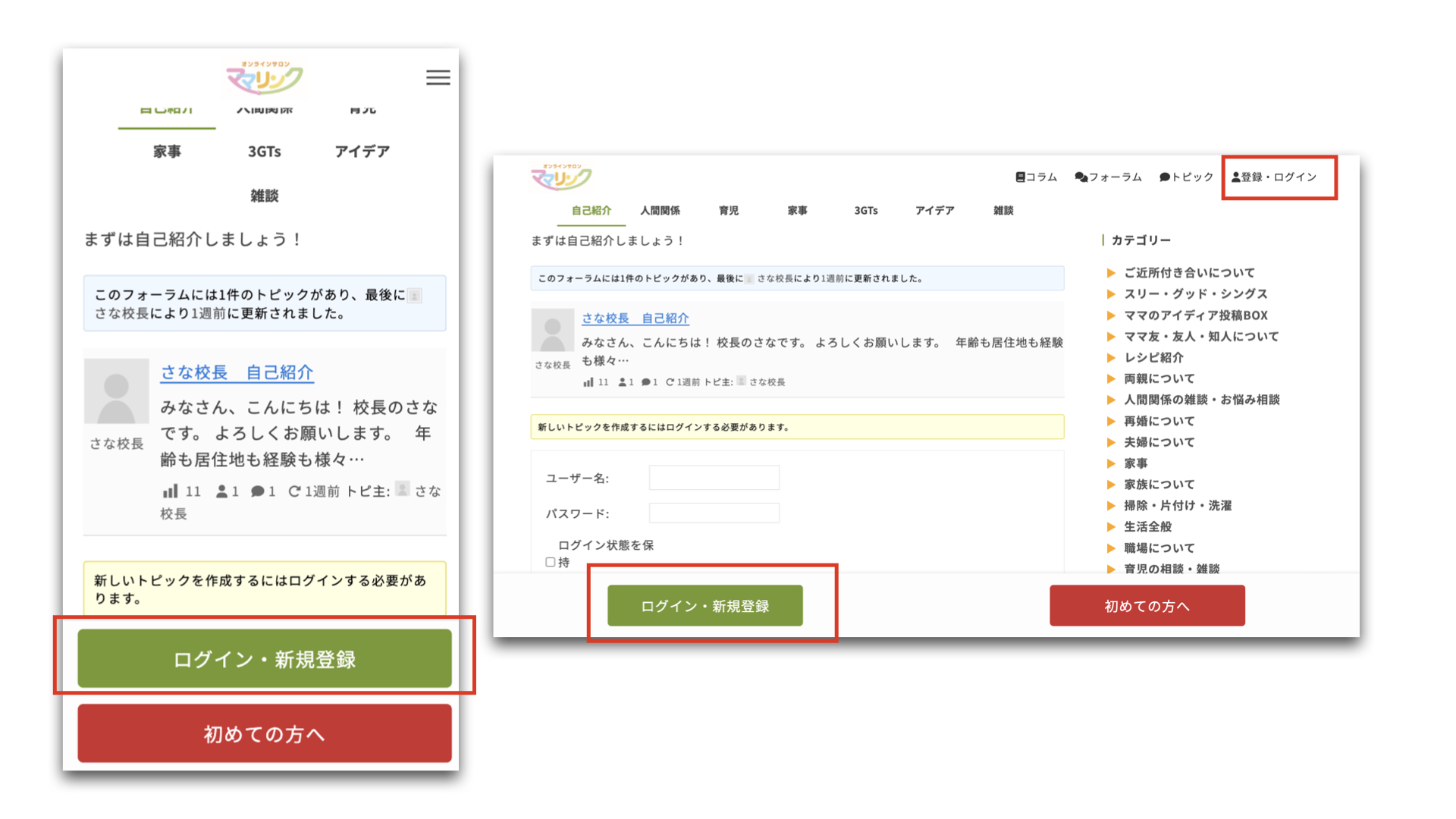Click さな校長 avatar in desktop topic
Screen dimensions: 1456x819
(x=552, y=330)
